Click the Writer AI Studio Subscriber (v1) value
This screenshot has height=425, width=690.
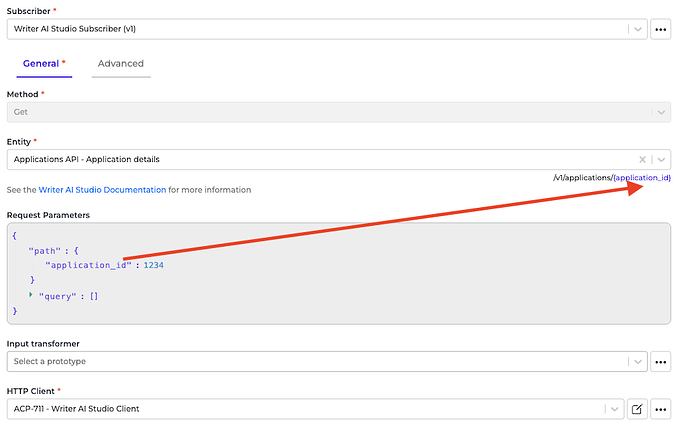(x=75, y=29)
